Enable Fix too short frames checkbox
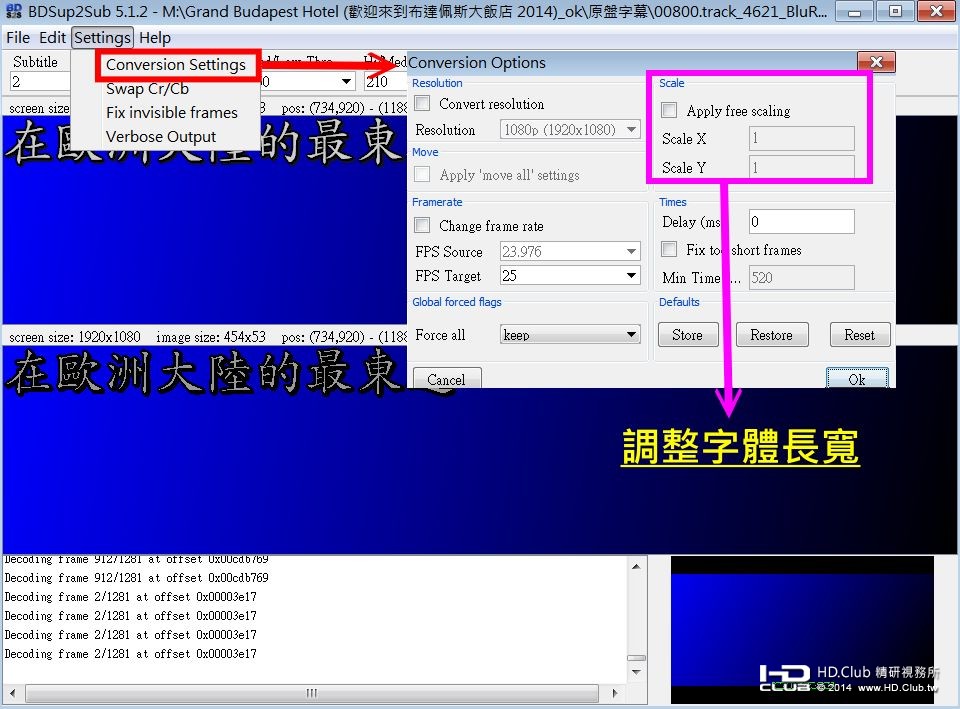Image resolution: width=960 pixels, height=709 pixels. (x=669, y=249)
